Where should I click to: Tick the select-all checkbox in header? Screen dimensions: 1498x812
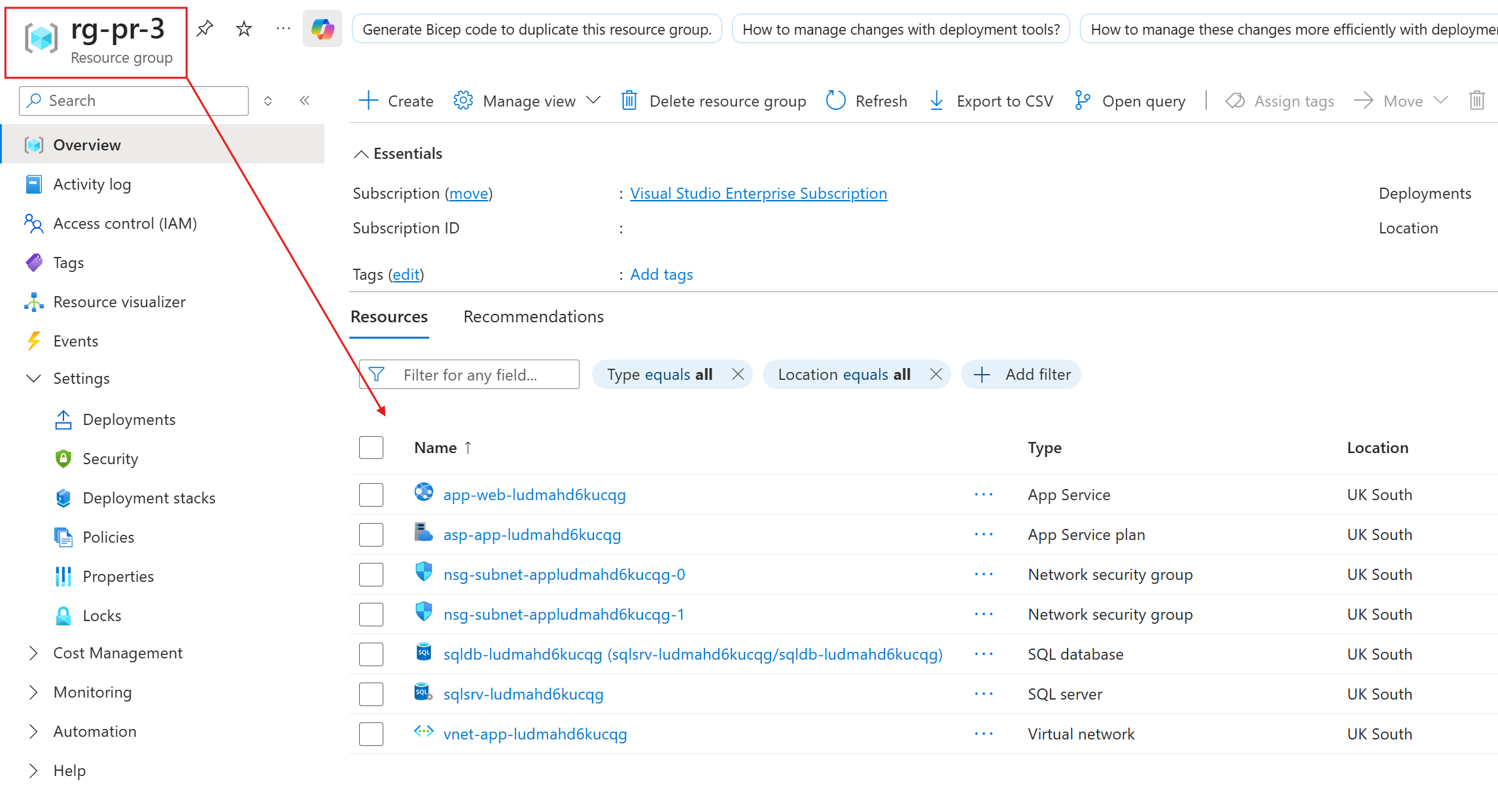(x=371, y=448)
